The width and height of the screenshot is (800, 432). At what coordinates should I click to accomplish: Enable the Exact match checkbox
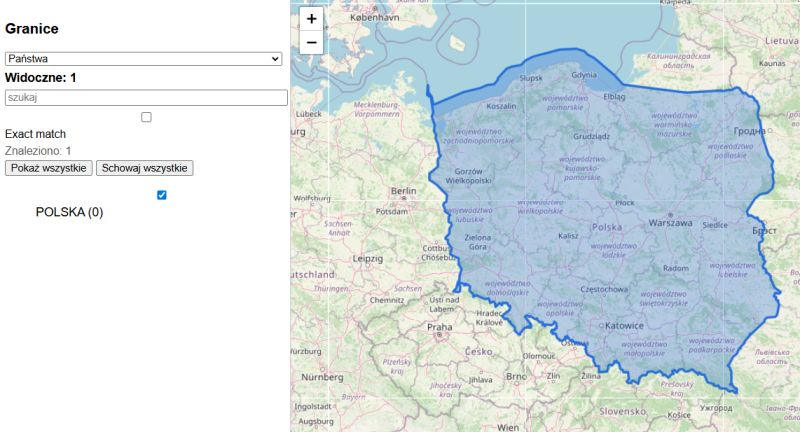146,117
